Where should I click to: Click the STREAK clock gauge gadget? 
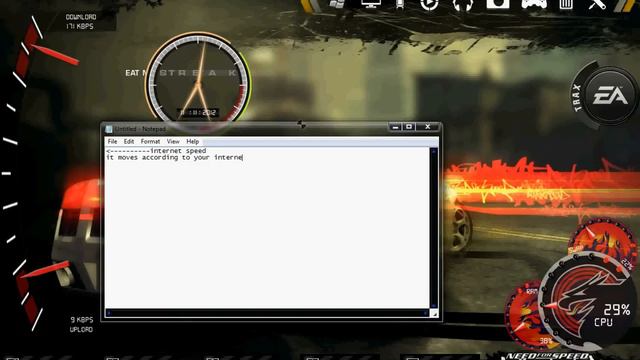pos(198,78)
